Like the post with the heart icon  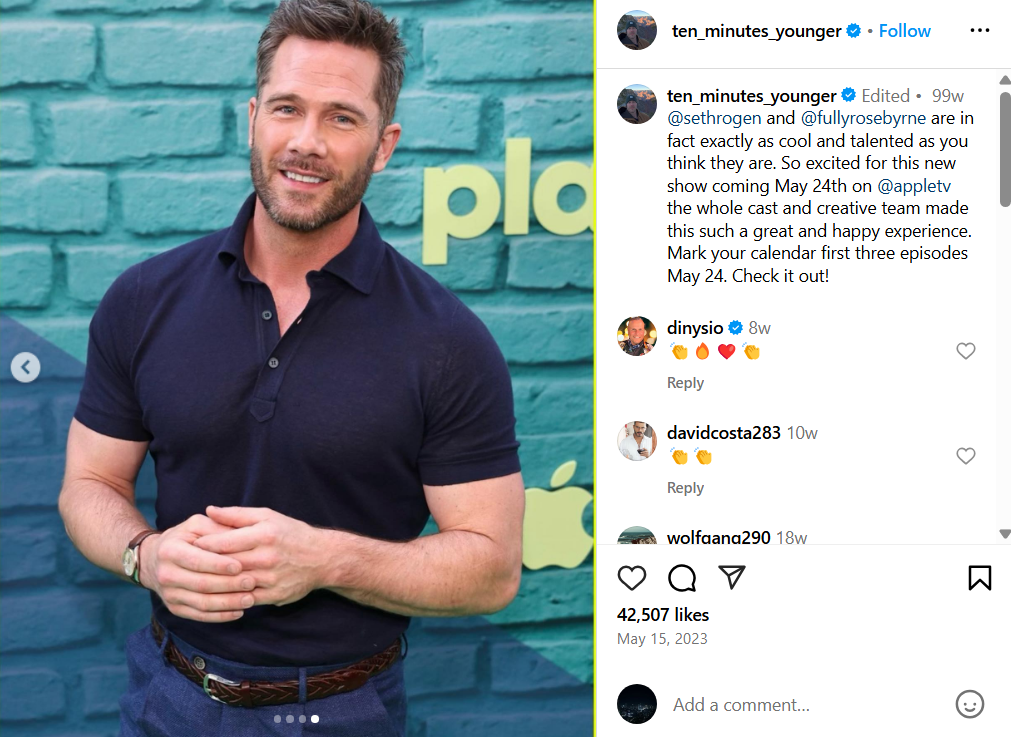click(x=631, y=578)
